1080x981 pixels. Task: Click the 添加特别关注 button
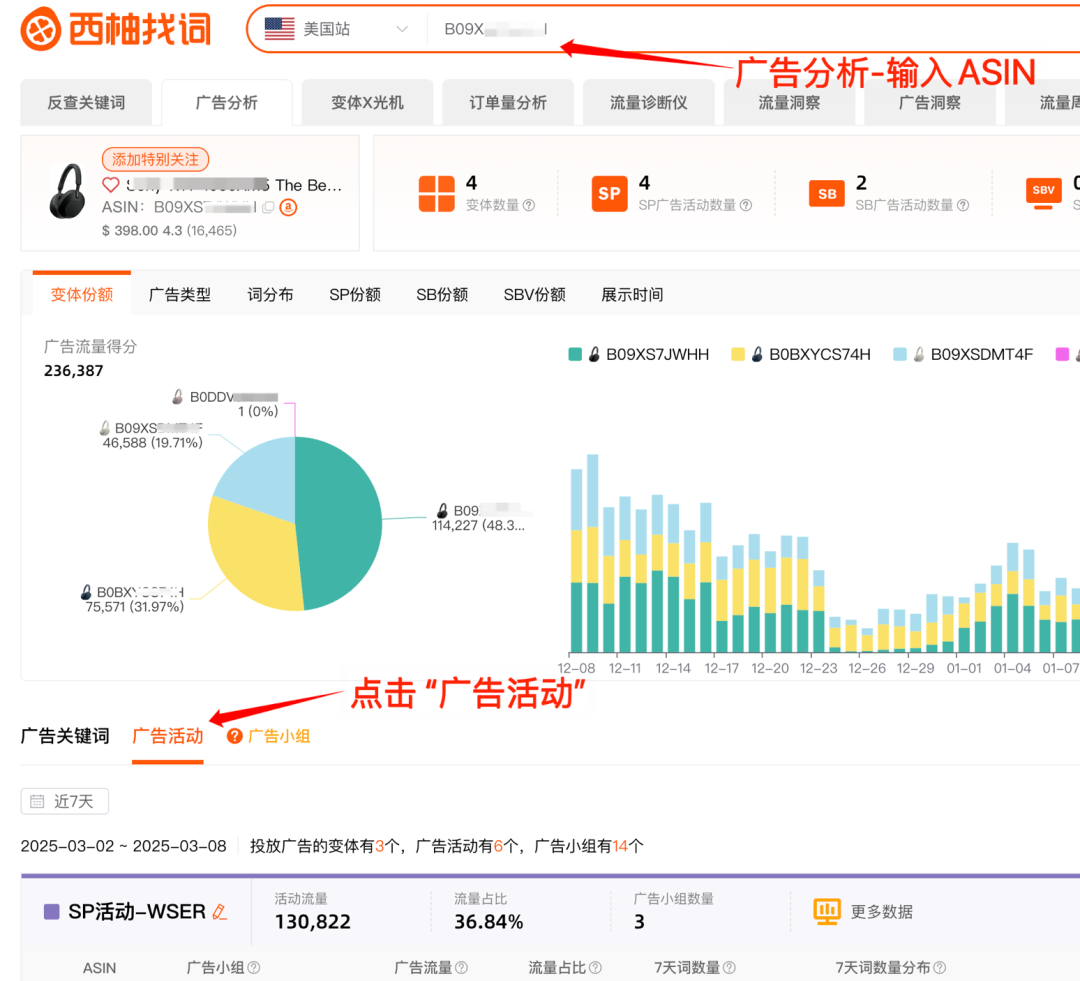point(155,159)
